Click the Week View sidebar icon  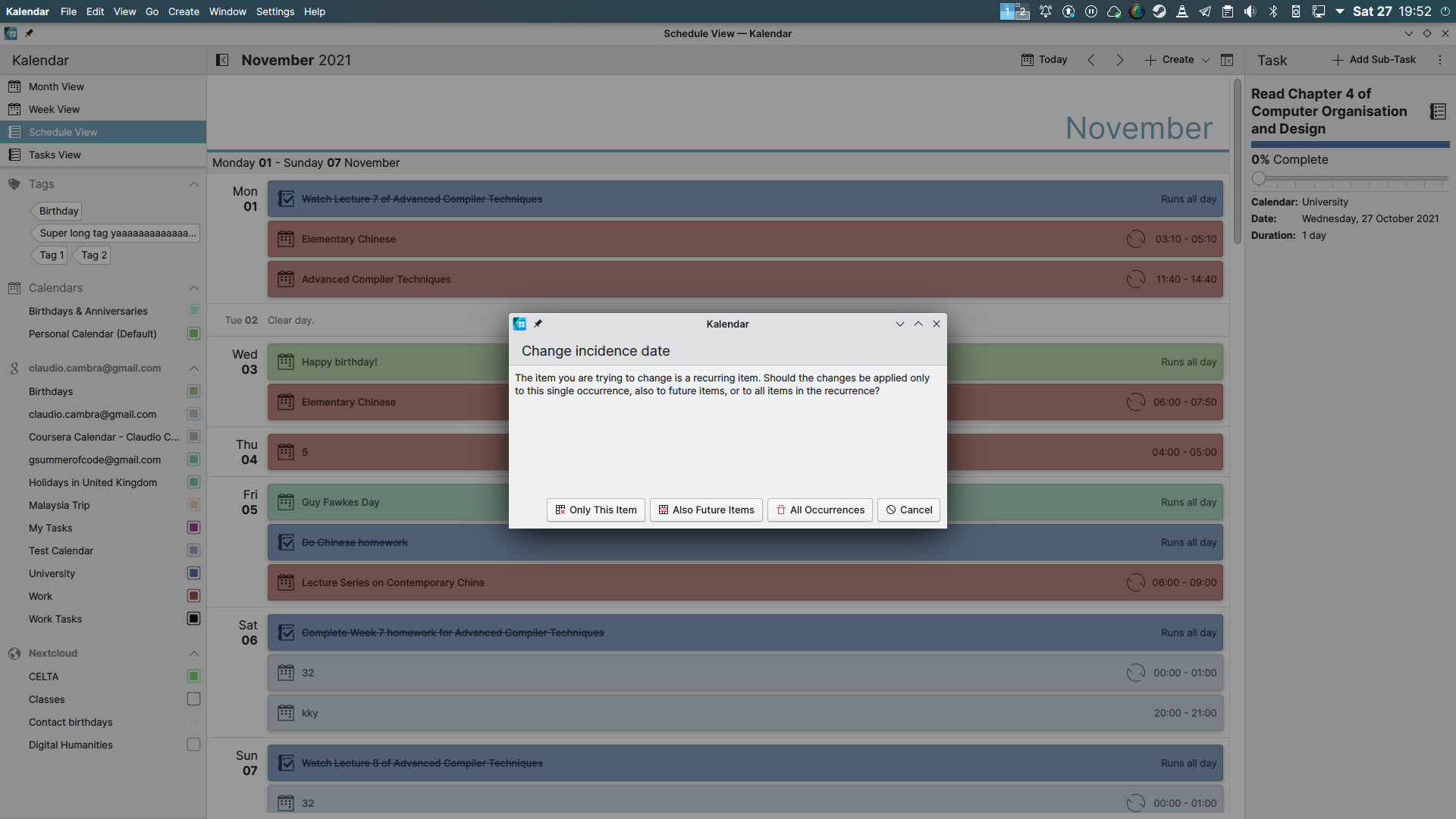coord(14,109)
